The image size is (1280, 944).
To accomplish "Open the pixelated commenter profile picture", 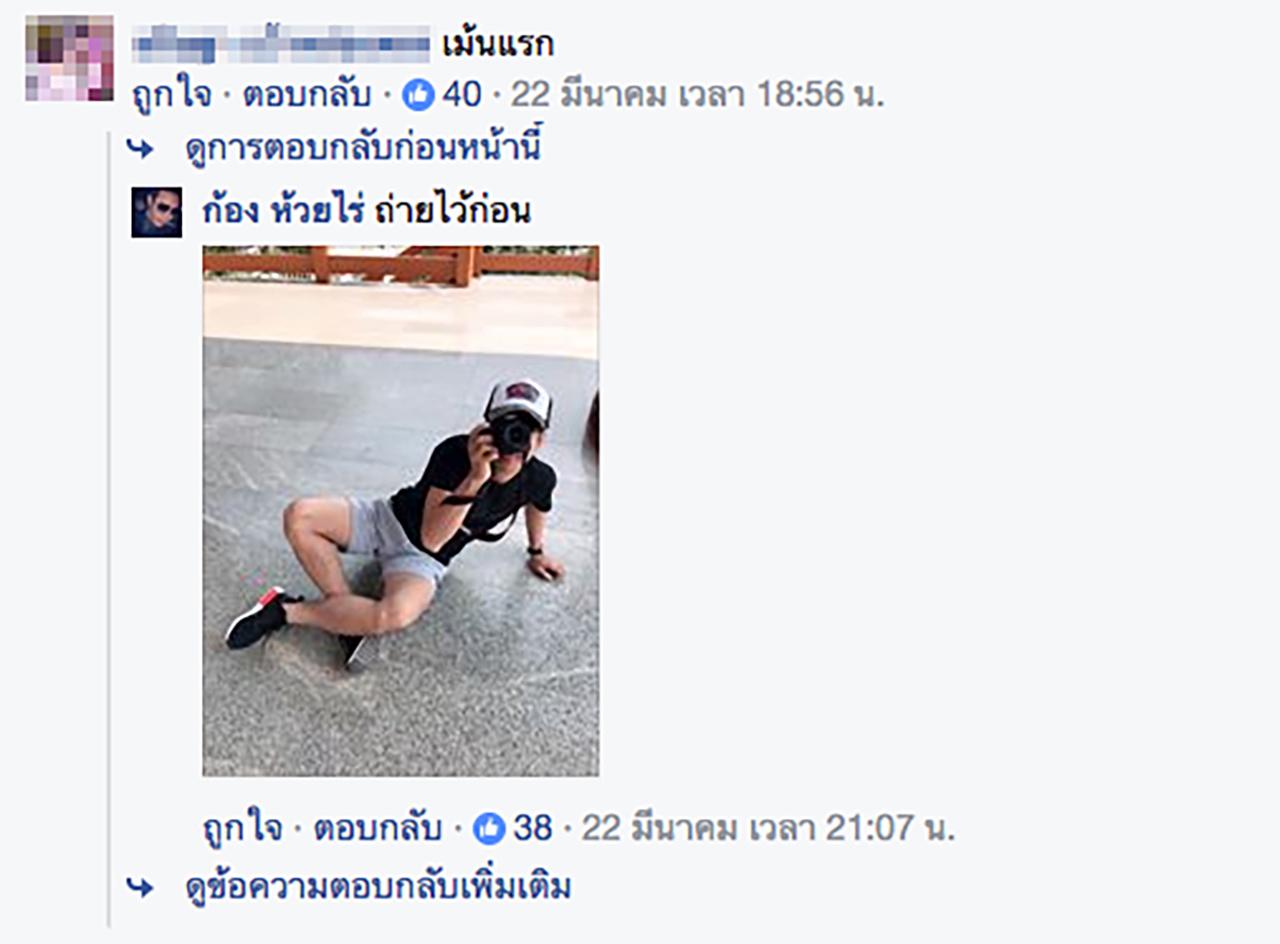I will (x=69, y=58).
